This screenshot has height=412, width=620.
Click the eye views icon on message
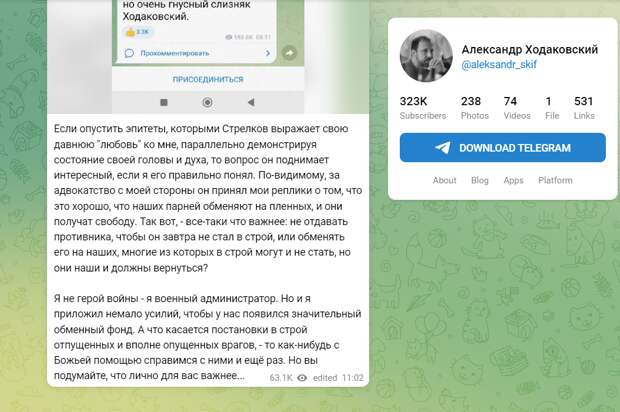pyautogui.click(x=302, y=378)
